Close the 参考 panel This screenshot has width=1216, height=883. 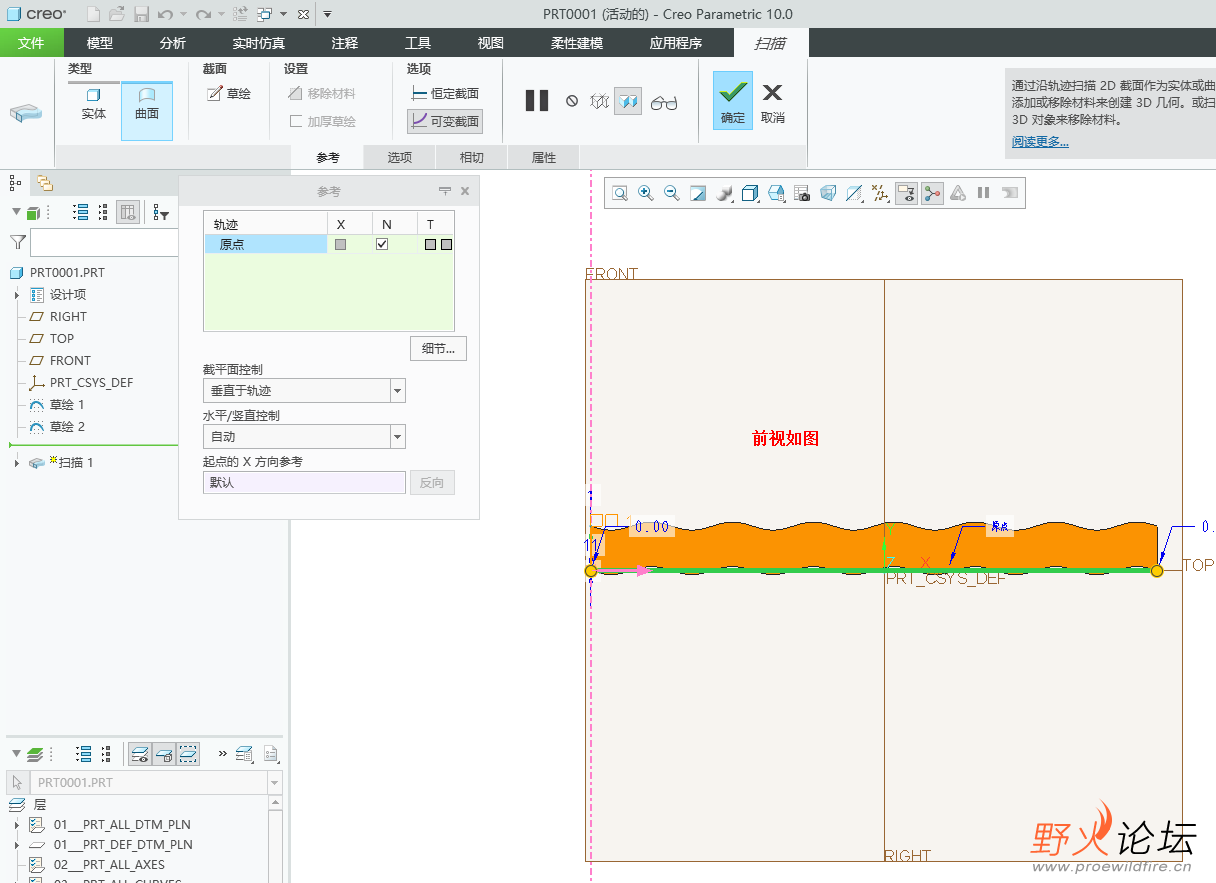click(465, 191)
